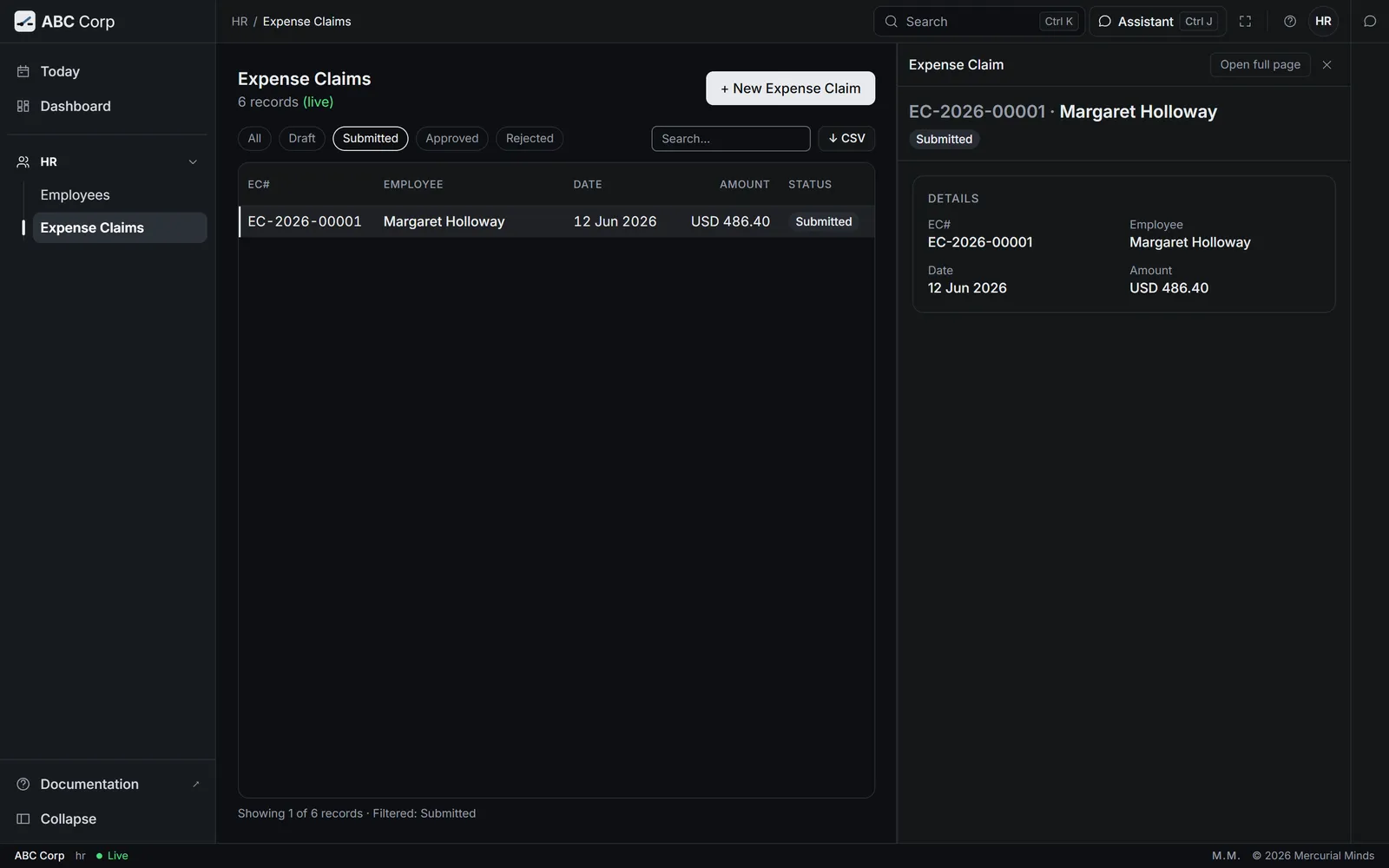Sort by the Amount column header
The height and width of the screenshot is (868, 1389).
(x=744, y=184)
